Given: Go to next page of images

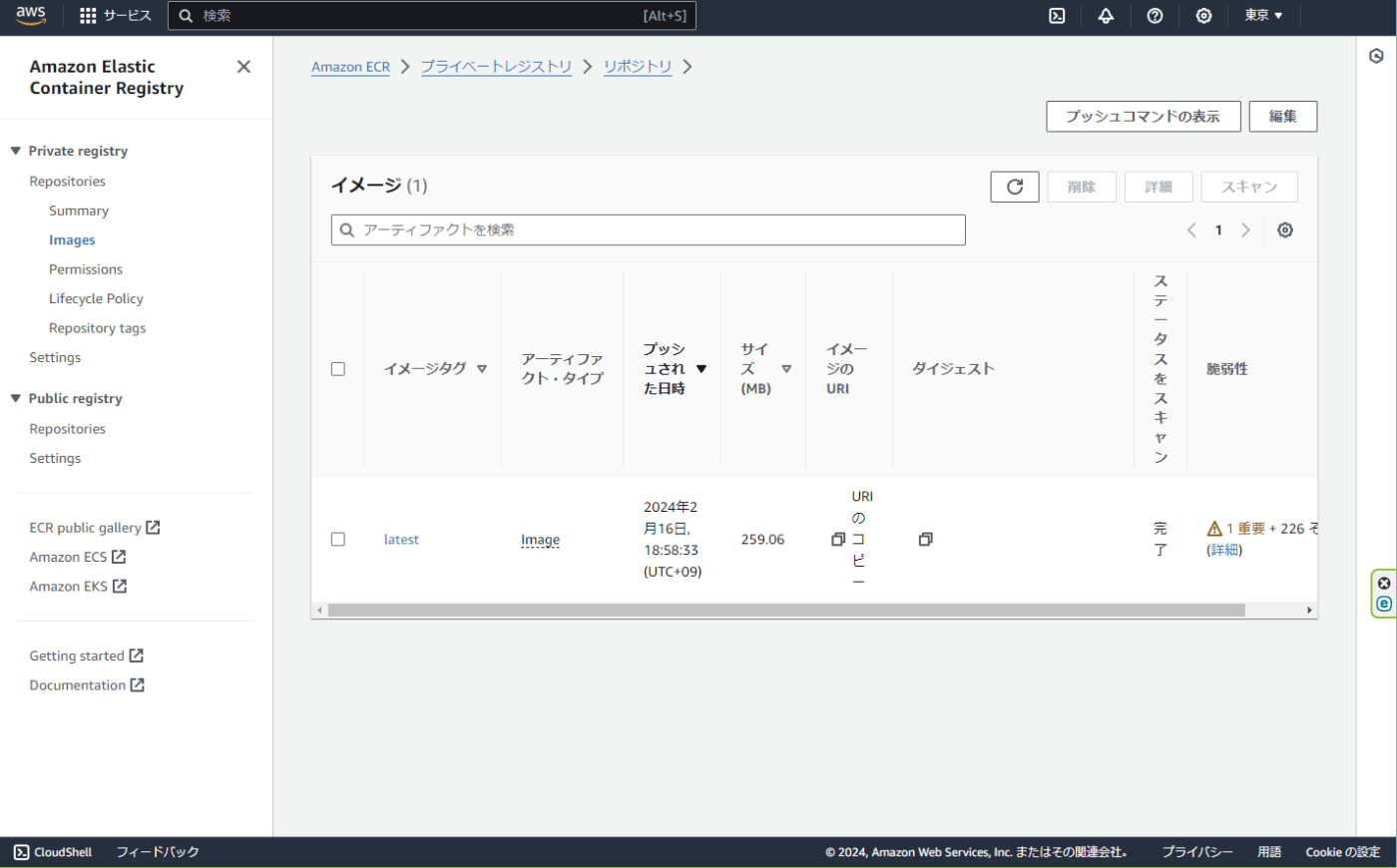Looking at the screenshot, I should pos(1245,230).
